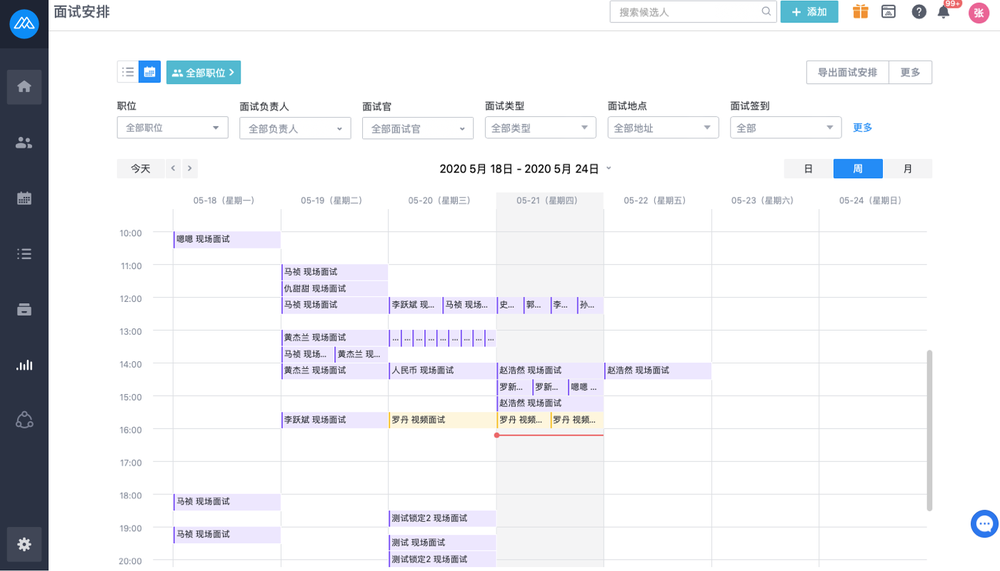Image resolution: width=1000 pixels, height=571 pixels.
Task: Open the user avatar 张
Action: coord(979,13)
